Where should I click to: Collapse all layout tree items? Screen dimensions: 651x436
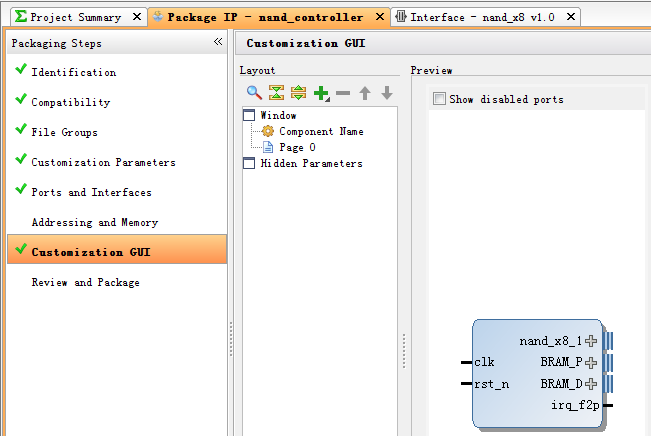[276, 93]
